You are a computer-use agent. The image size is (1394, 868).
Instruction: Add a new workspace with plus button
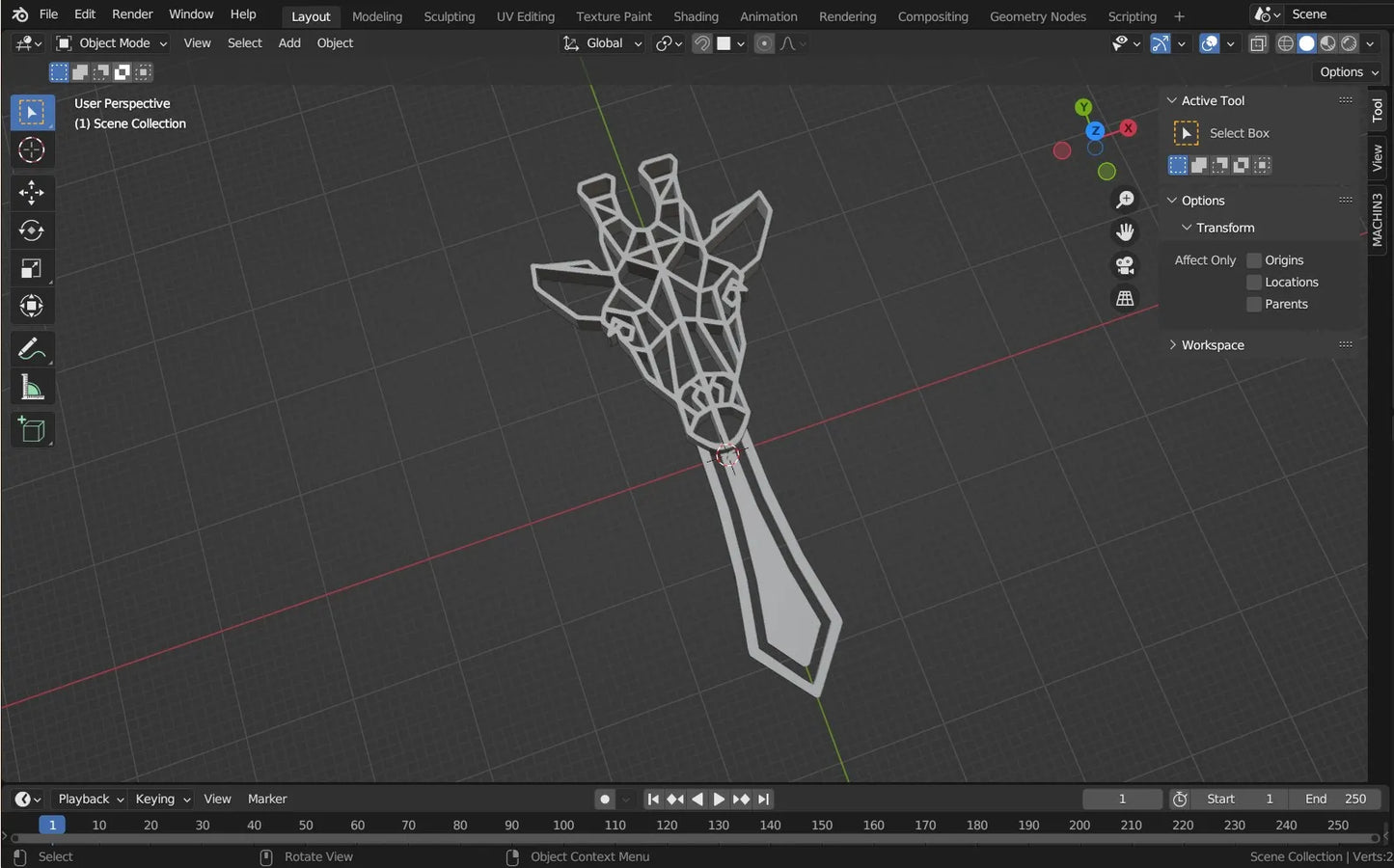coord(1179,16)
